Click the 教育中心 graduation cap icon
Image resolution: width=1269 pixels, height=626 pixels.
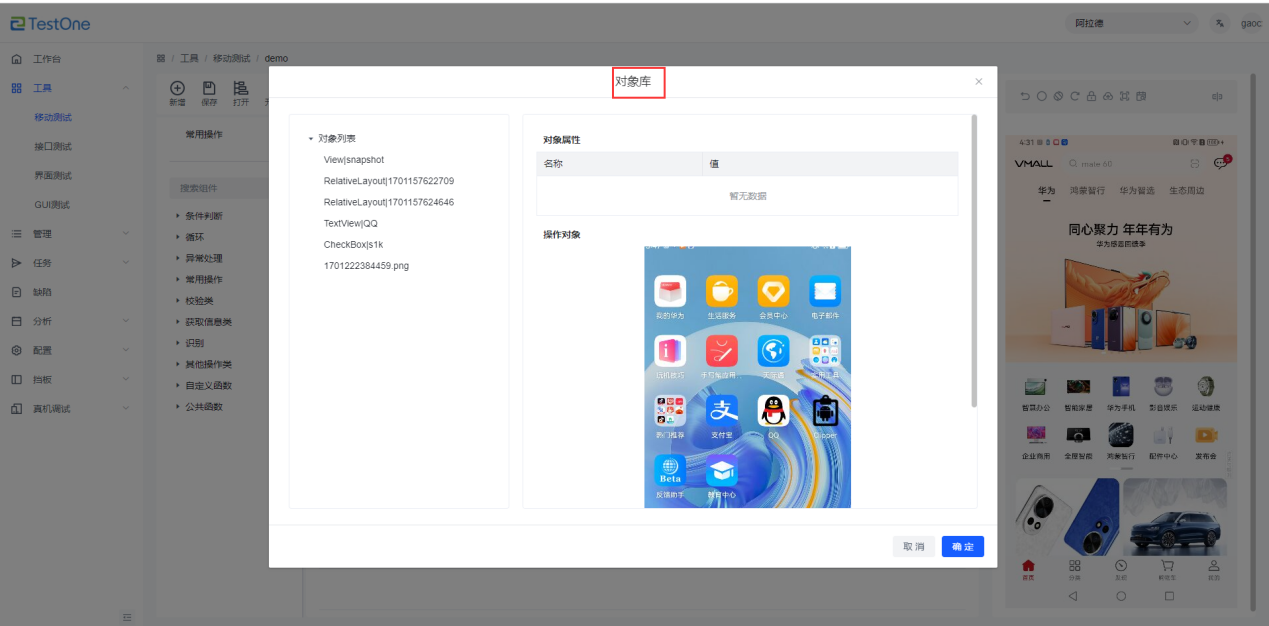pyautogui.click(x=721, y=470)
